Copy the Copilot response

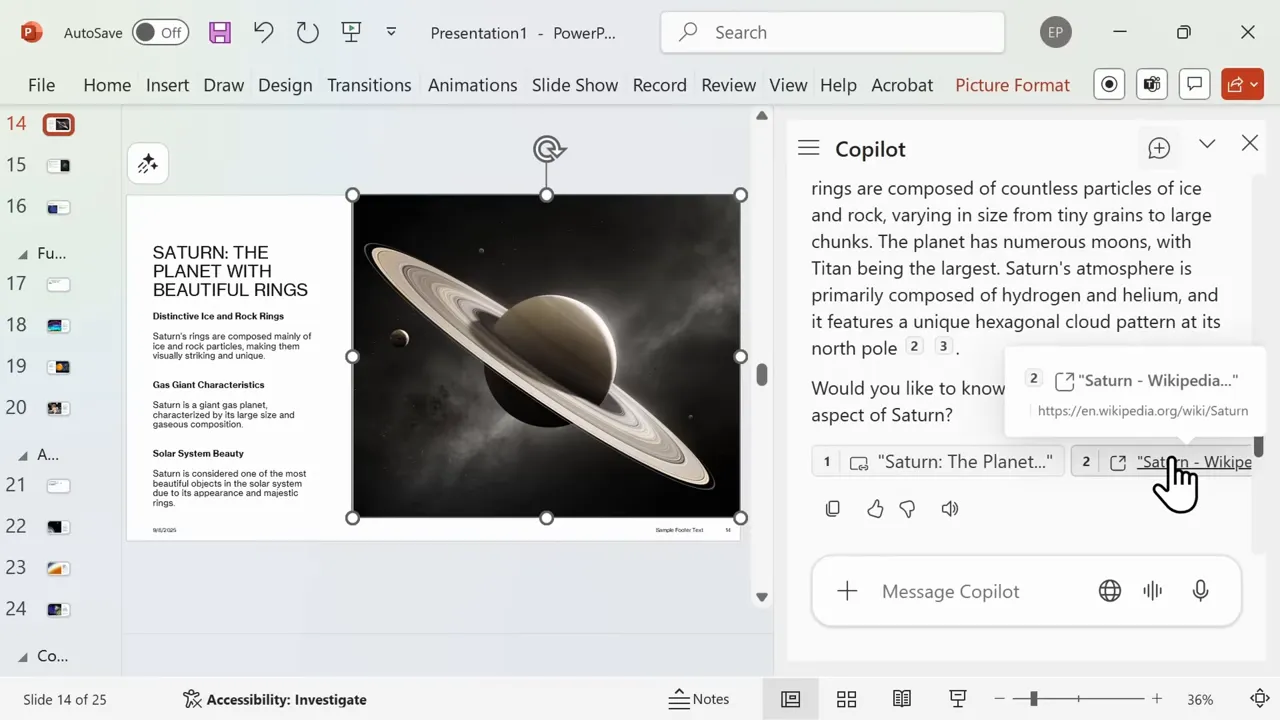833,509
